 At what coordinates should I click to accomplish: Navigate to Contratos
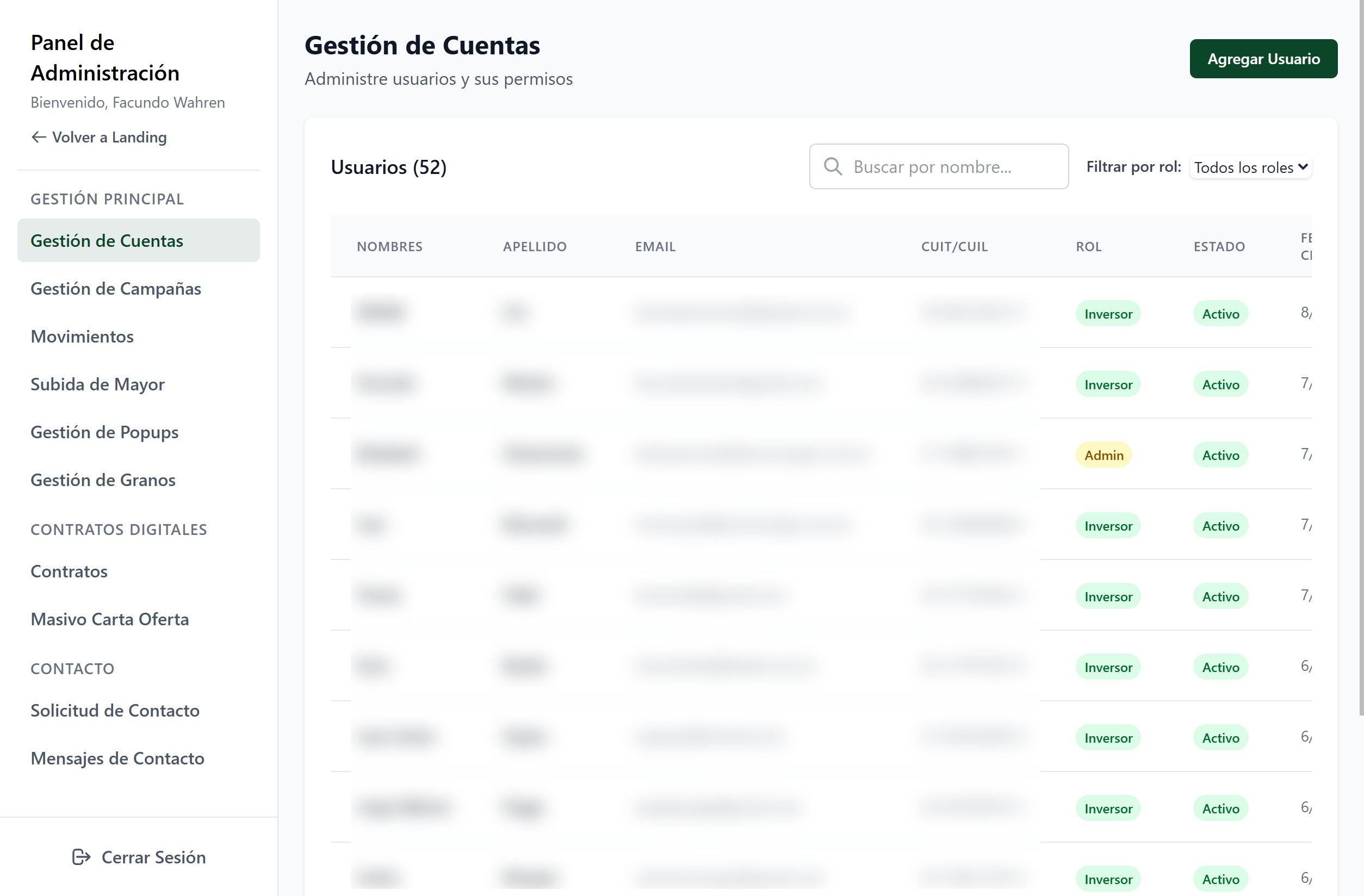tap(69, 571)
